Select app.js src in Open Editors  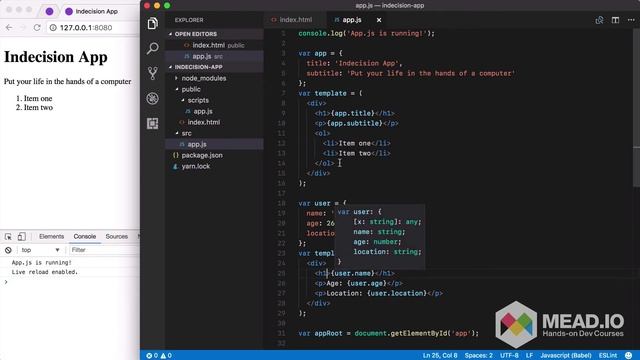[214, 56]
